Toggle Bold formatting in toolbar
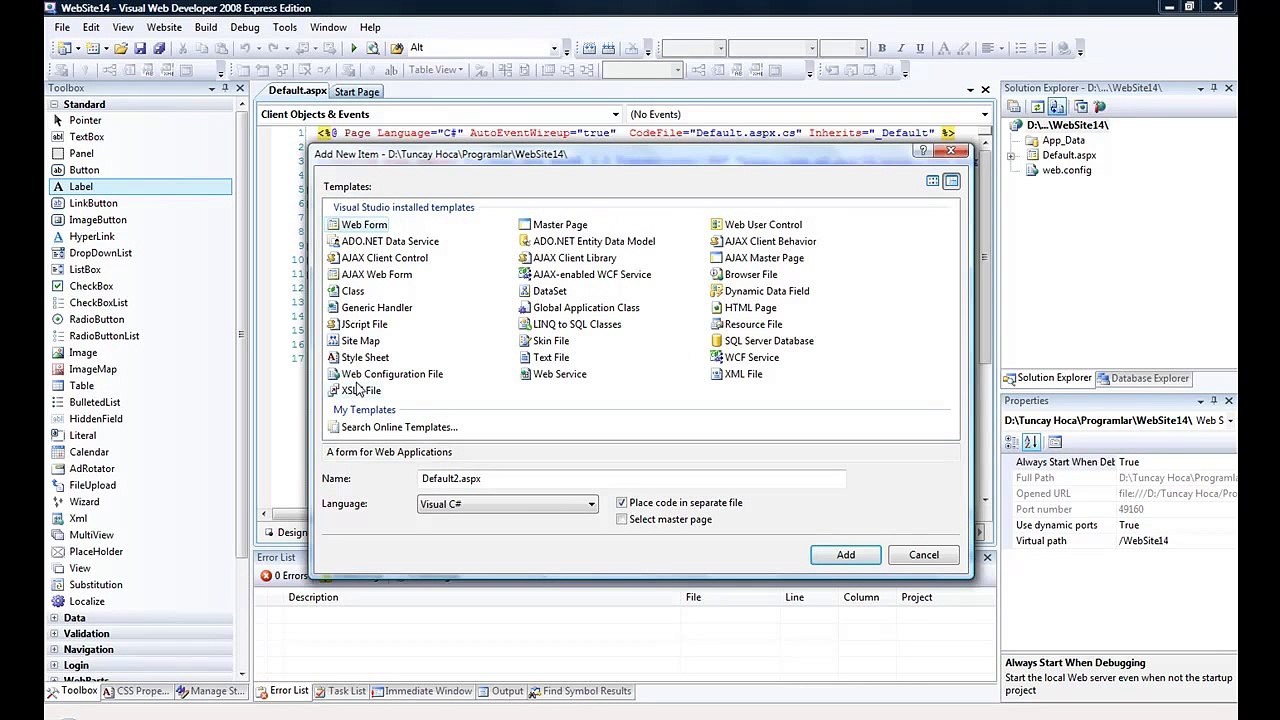The height and width of the screenshot is (720, 1280). (881, 48)
